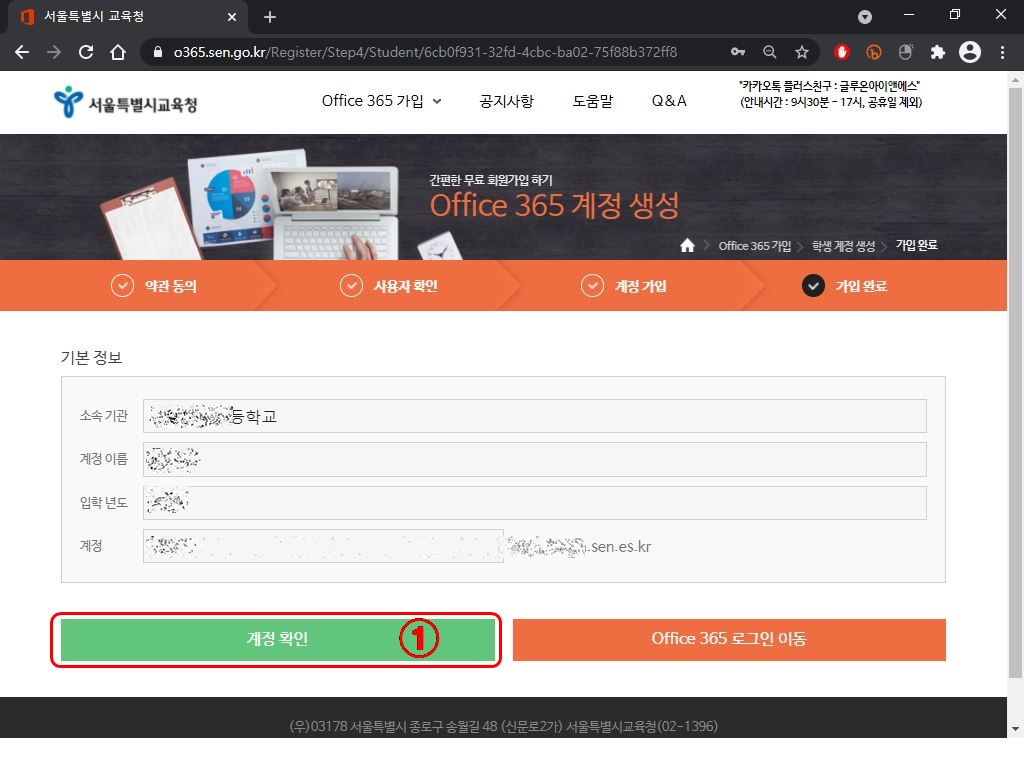The image size is (1024, 768).
Task: Click the 서울특별시교육청 logo
Action: pos(125,103)
